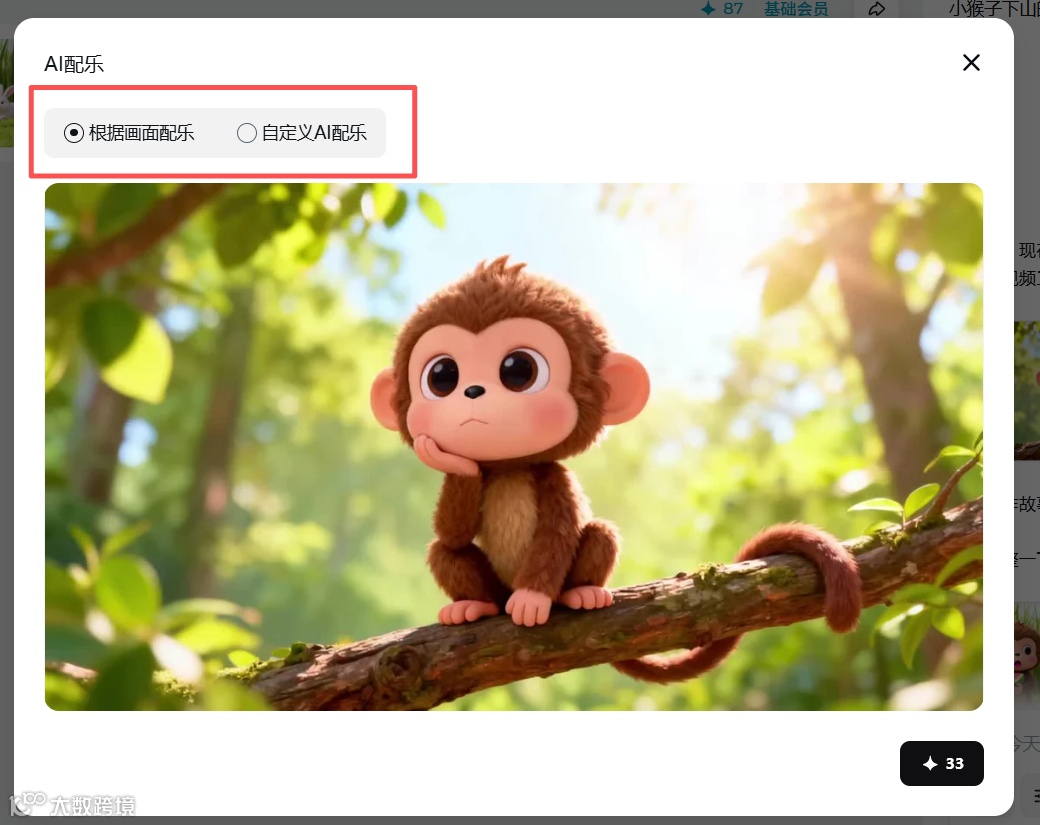1040x825 pixels.
Task: Click the monkey preview image
Action: click(513, 446)
